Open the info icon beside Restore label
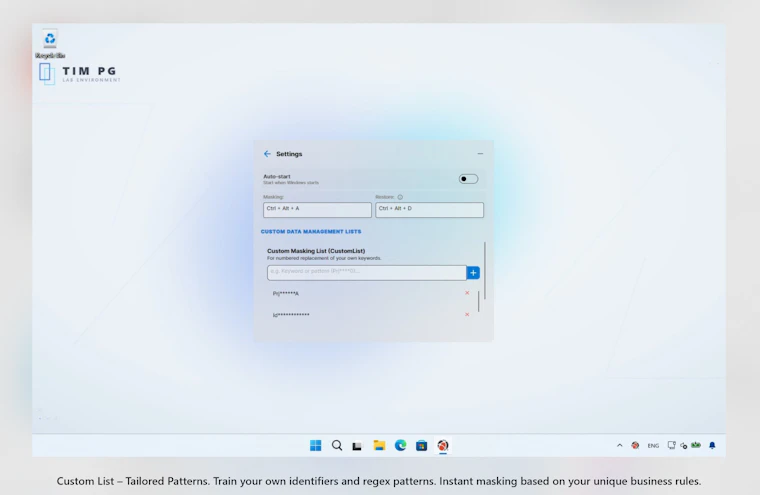 (x=400, y=197)
